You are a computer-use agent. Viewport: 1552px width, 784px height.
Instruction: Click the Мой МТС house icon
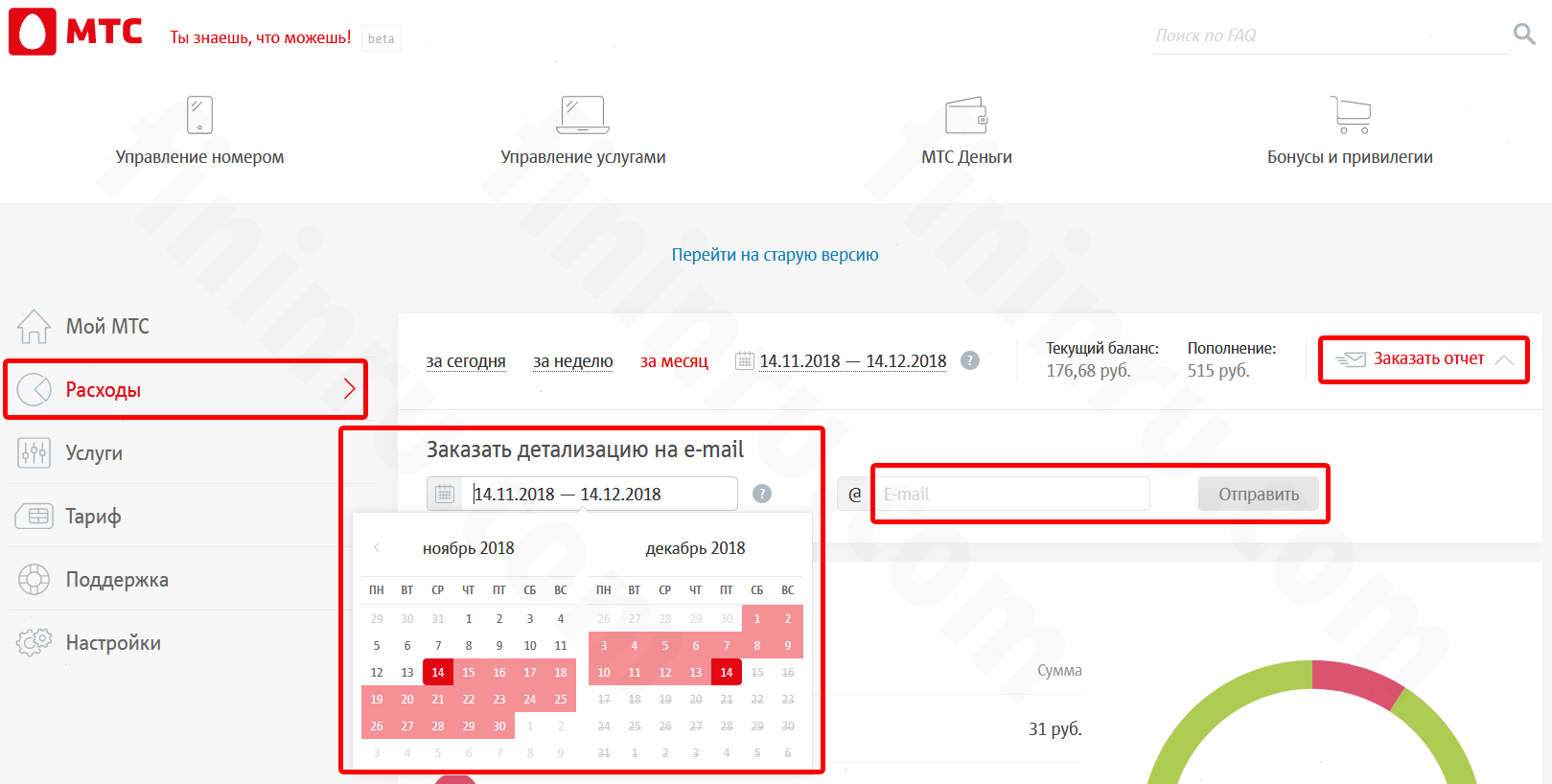(34, 326)
